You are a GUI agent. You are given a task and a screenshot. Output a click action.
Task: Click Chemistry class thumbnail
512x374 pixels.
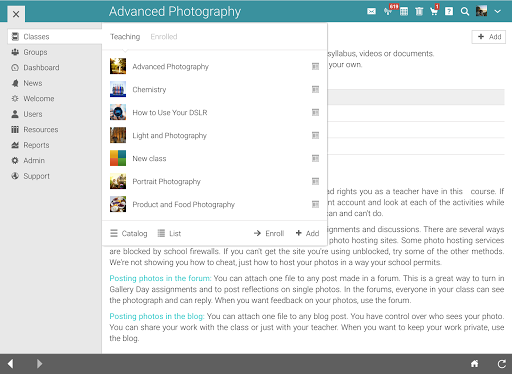(x=118, y=89)
